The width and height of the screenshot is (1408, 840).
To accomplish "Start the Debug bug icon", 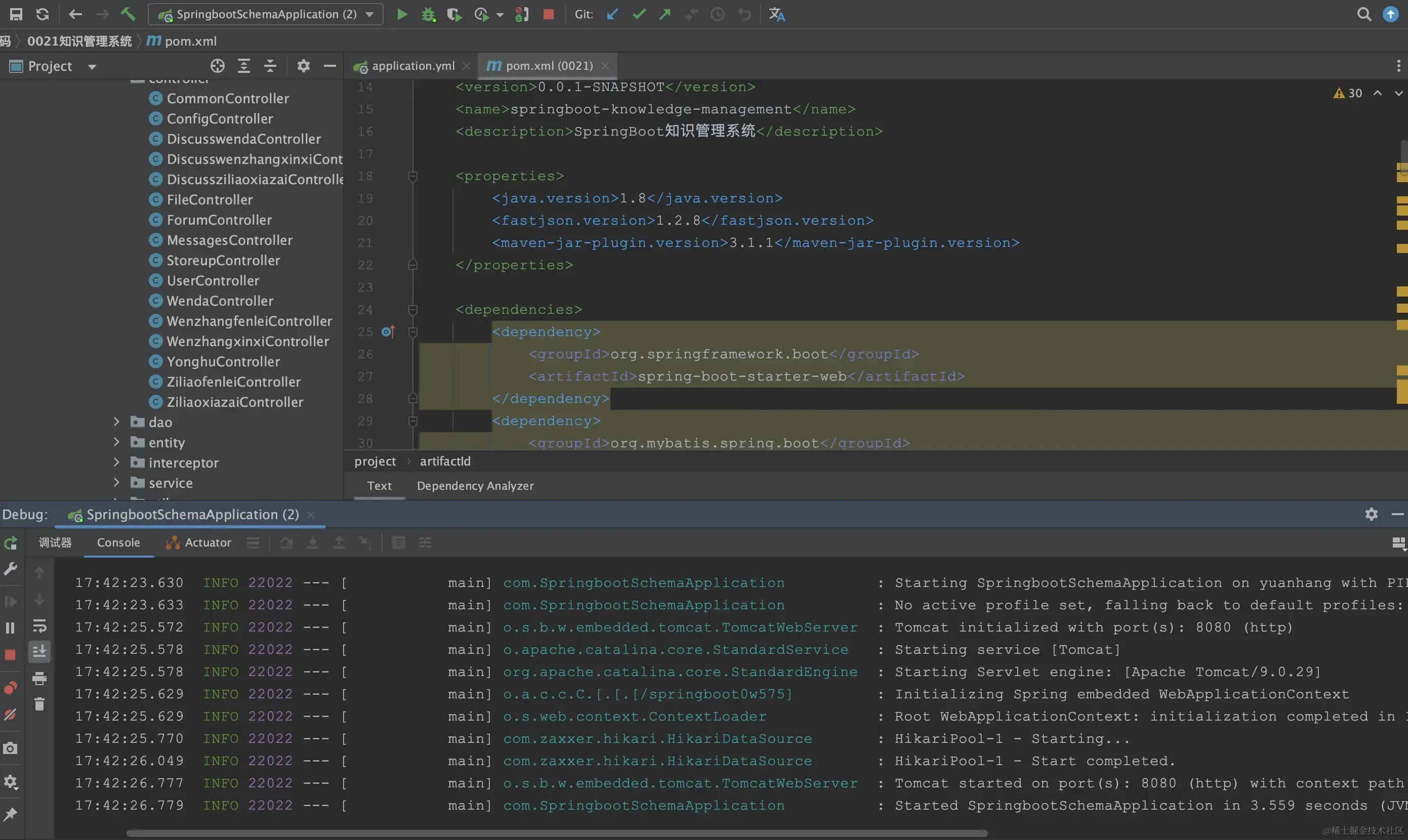I will (x=429, y=14).
